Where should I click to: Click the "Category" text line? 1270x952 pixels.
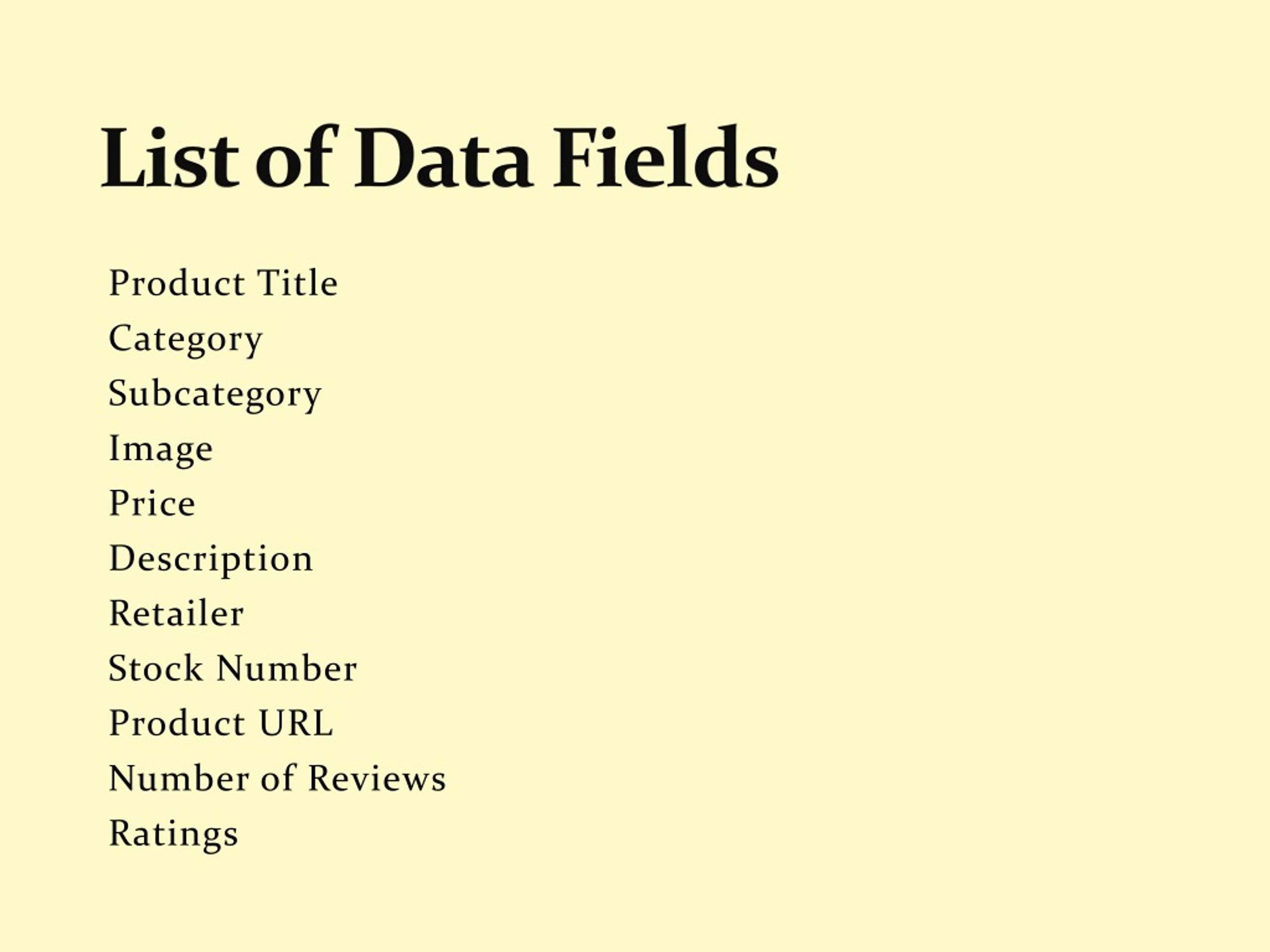186,339
